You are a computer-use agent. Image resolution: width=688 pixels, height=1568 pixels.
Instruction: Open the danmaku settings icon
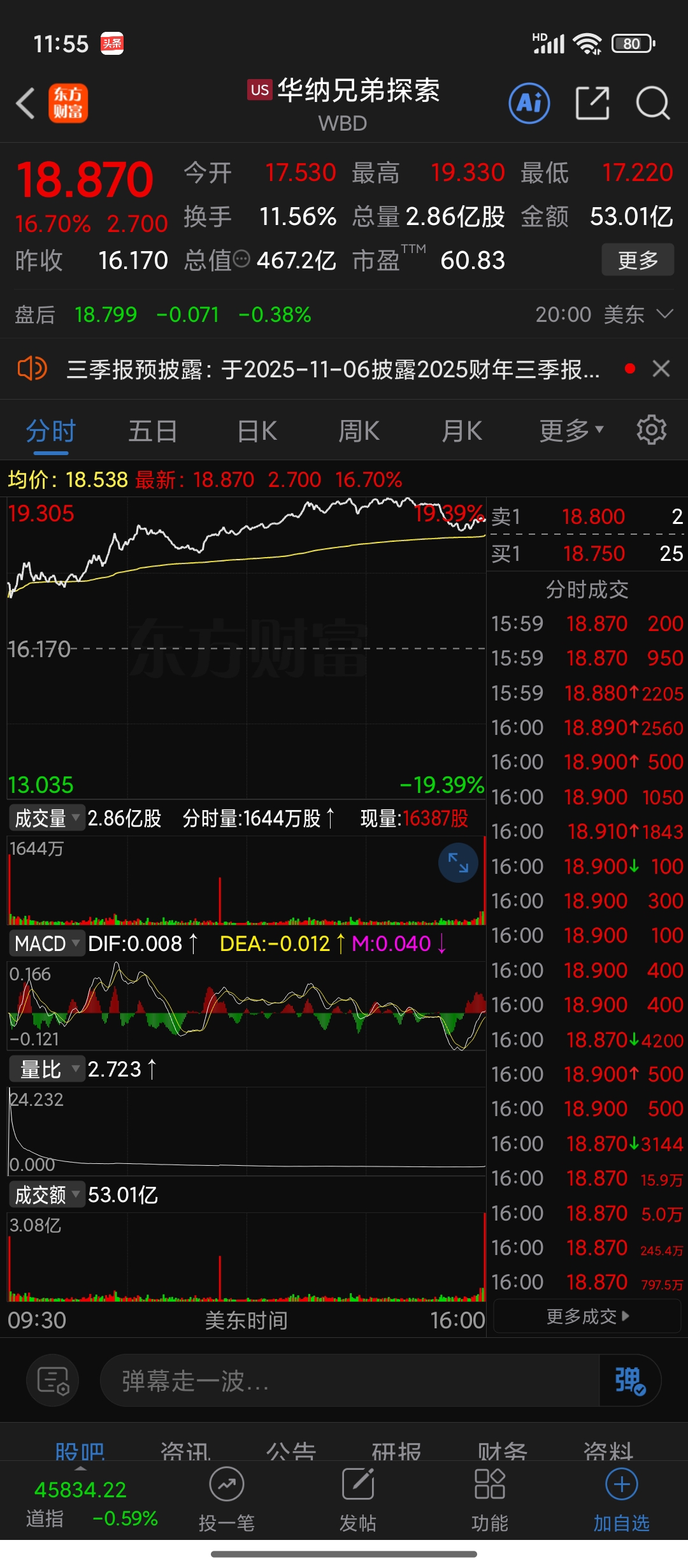(x=53, y=1381)
